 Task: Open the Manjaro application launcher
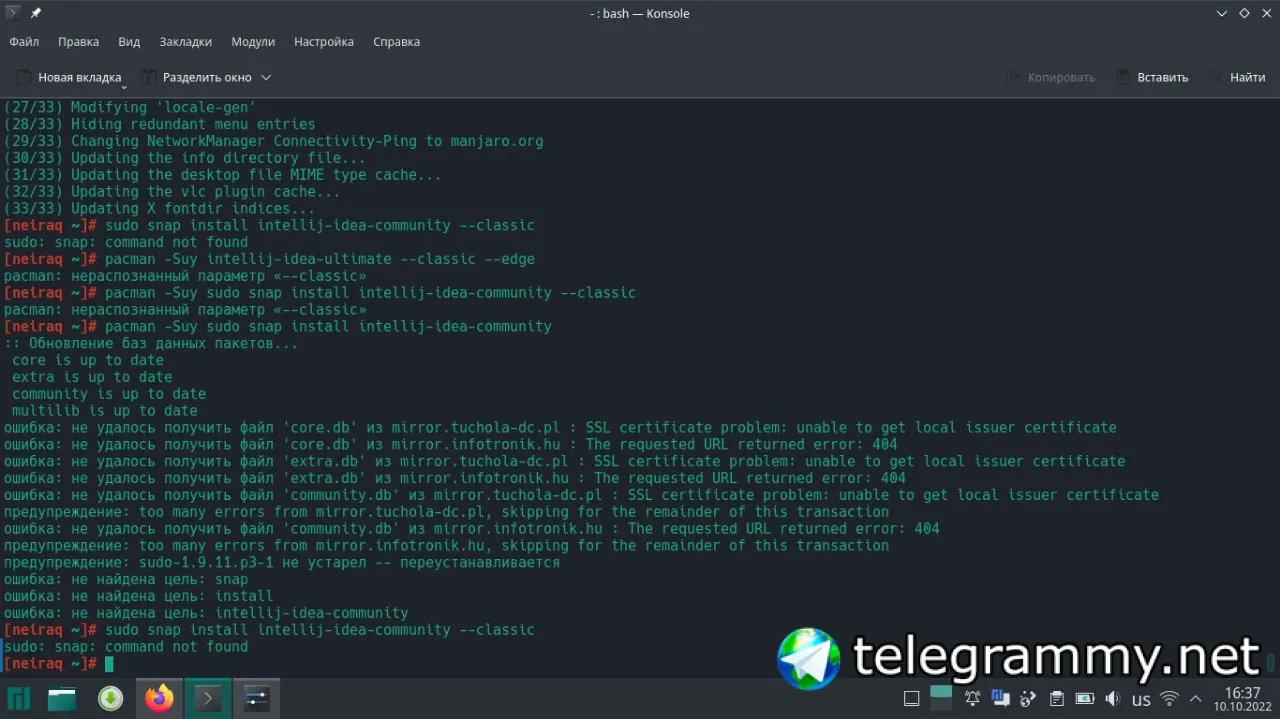(19, 697)
